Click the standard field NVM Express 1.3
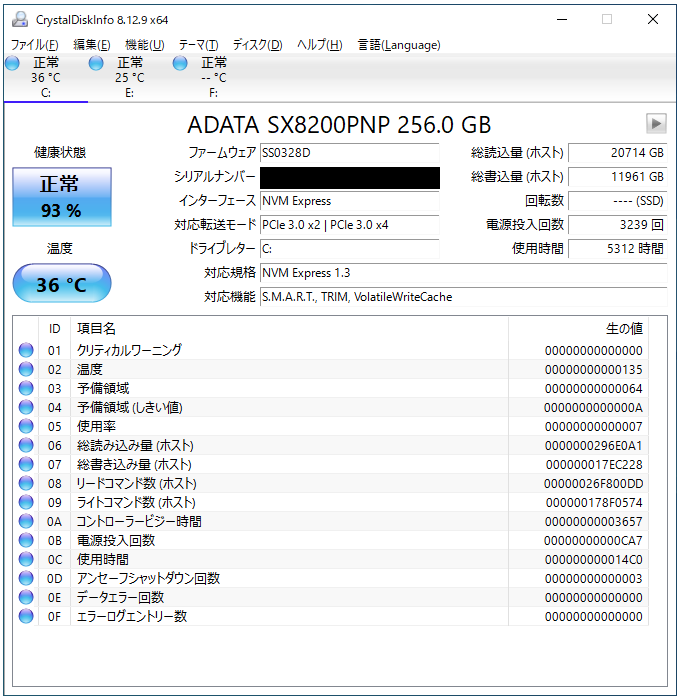 tap(463, 273)
